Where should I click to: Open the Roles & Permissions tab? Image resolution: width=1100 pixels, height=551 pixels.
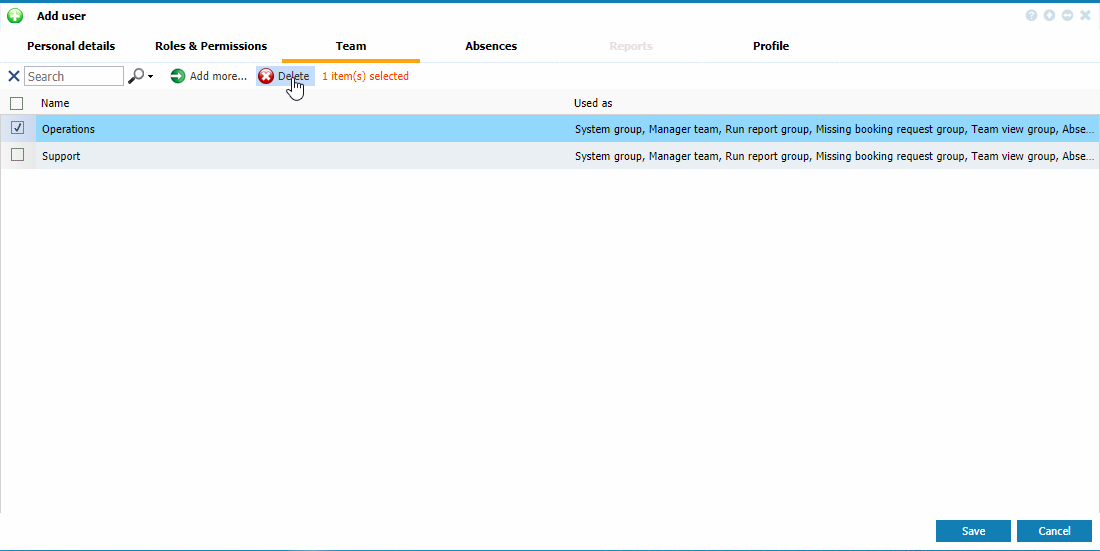coord(211,46)
